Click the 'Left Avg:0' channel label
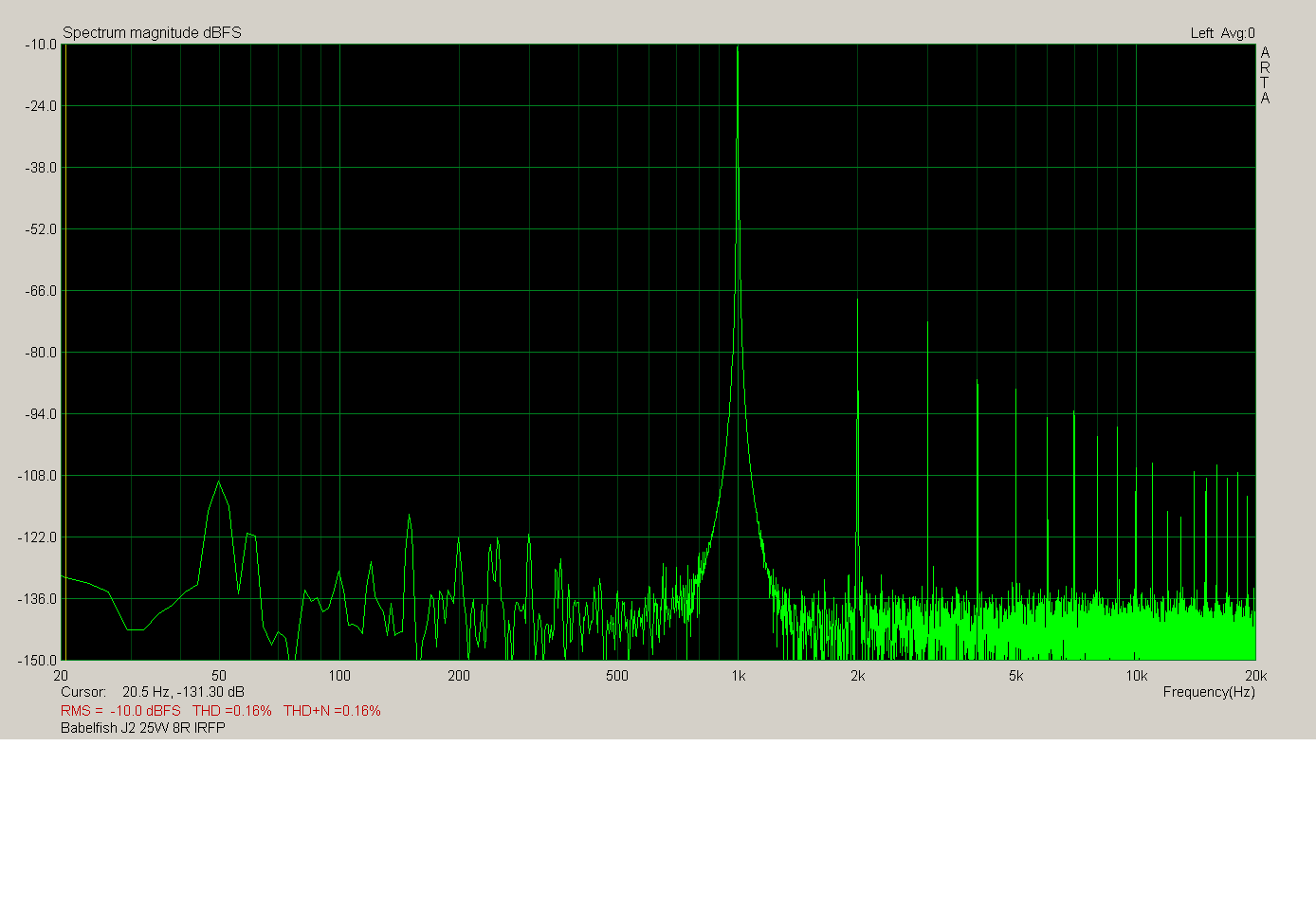Viewport: 1316px width, 910px height. click(1222, 33)
